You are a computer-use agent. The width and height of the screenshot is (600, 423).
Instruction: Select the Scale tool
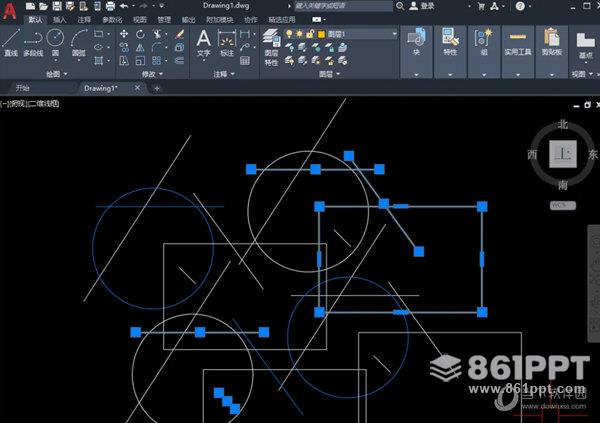click(x=140, y=60)
